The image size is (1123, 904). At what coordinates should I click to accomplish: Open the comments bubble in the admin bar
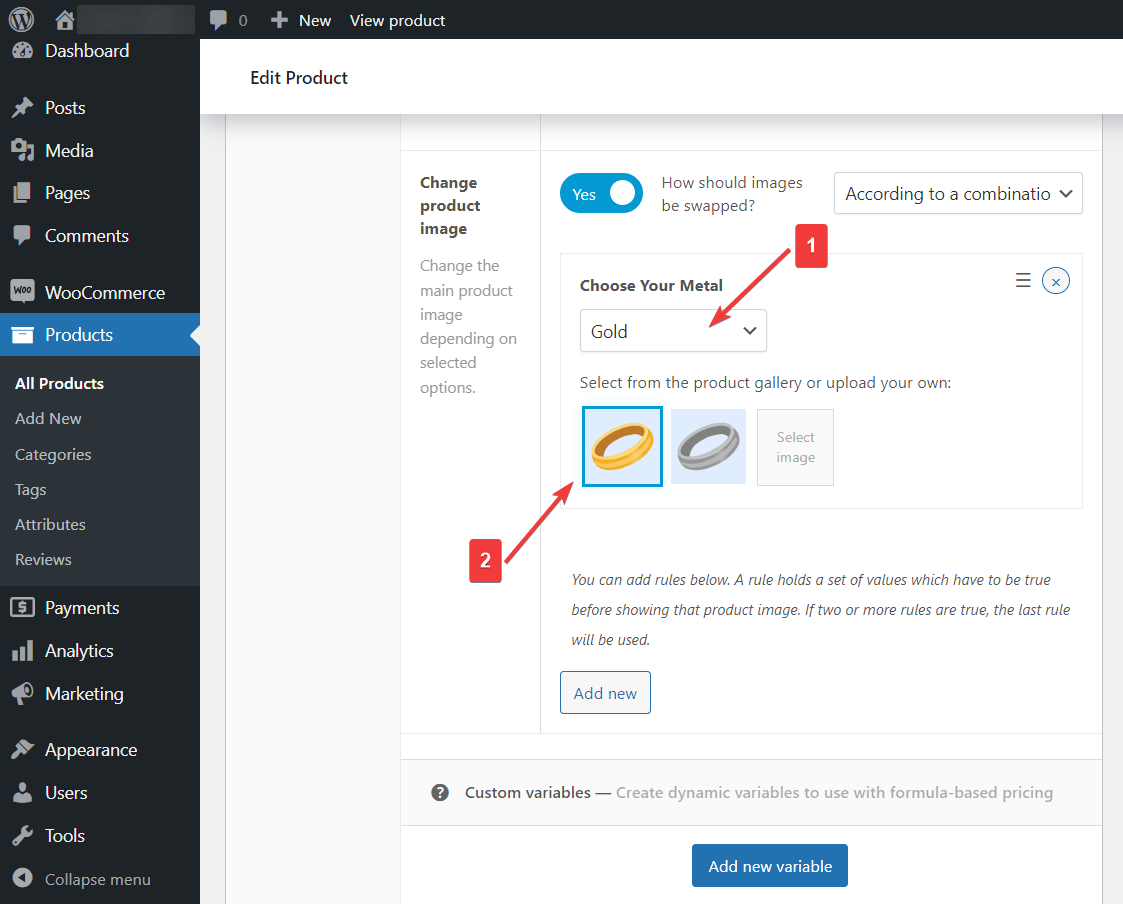point(218,20)
